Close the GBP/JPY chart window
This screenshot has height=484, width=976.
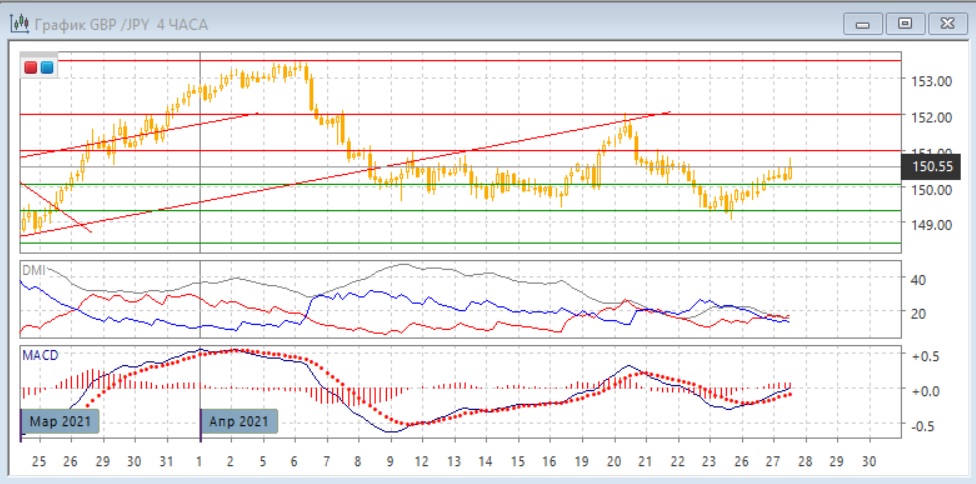[x=946, y=24]
